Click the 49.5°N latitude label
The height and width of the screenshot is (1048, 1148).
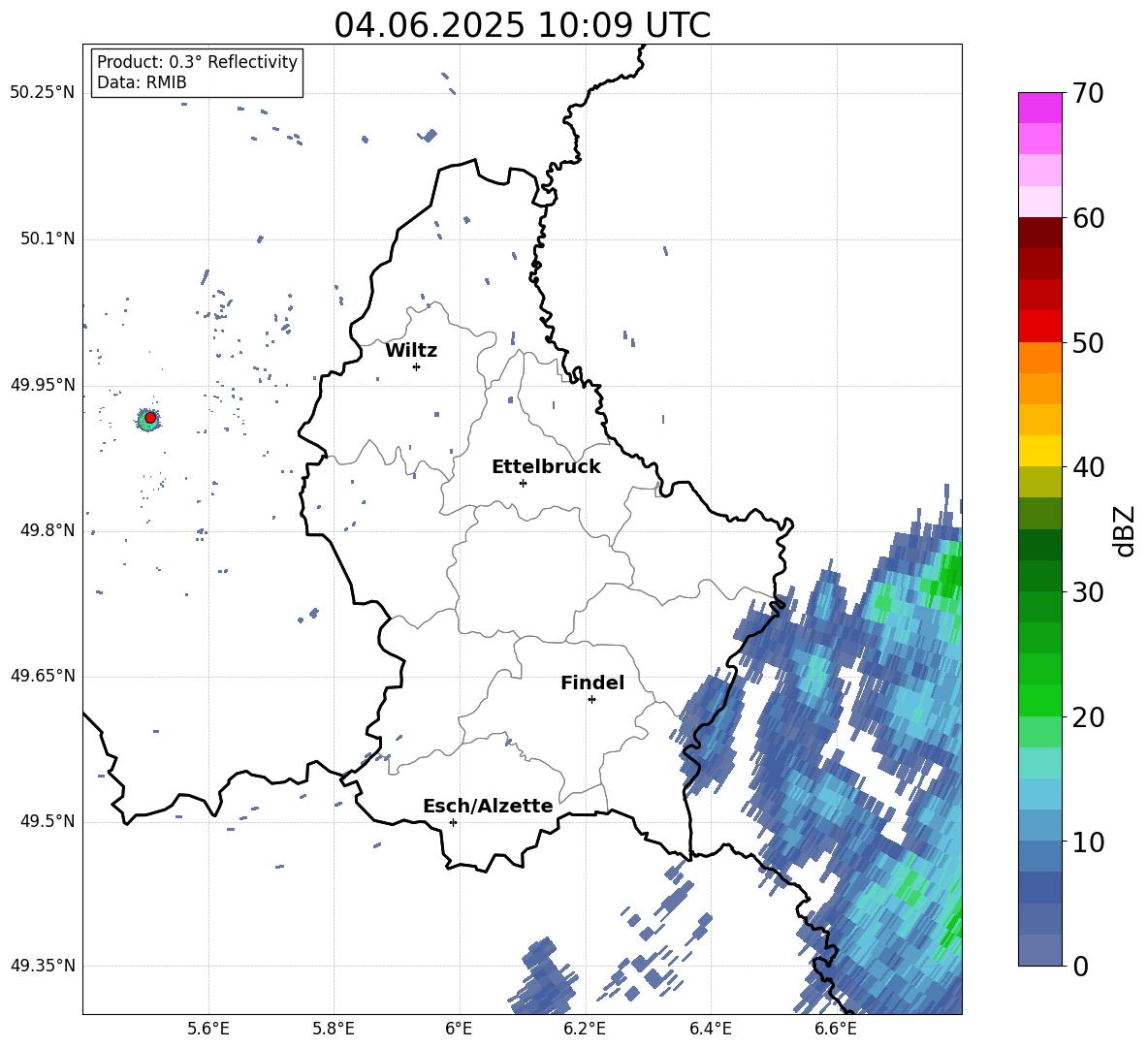47,822
